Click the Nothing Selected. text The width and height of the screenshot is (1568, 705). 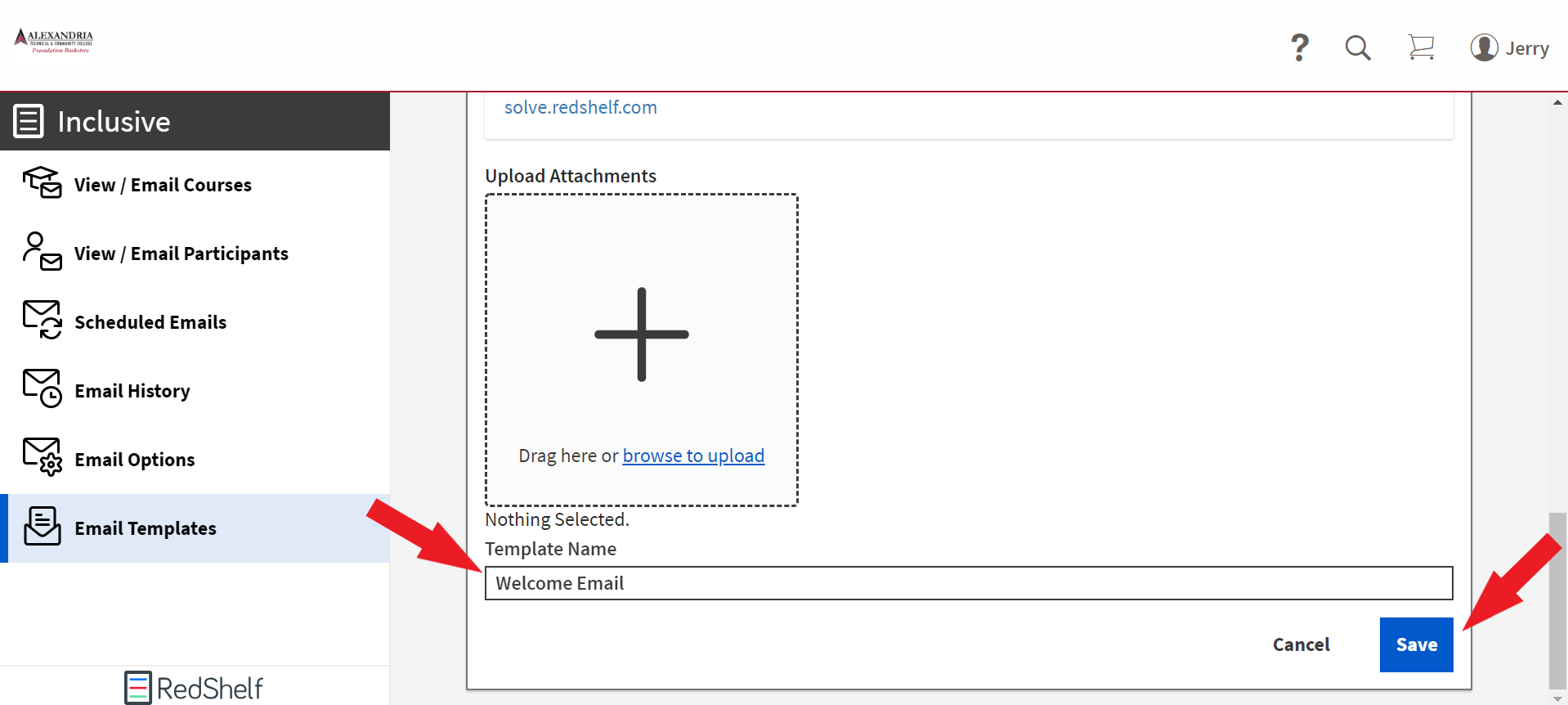pyautogui.click(x=557, y=519)
